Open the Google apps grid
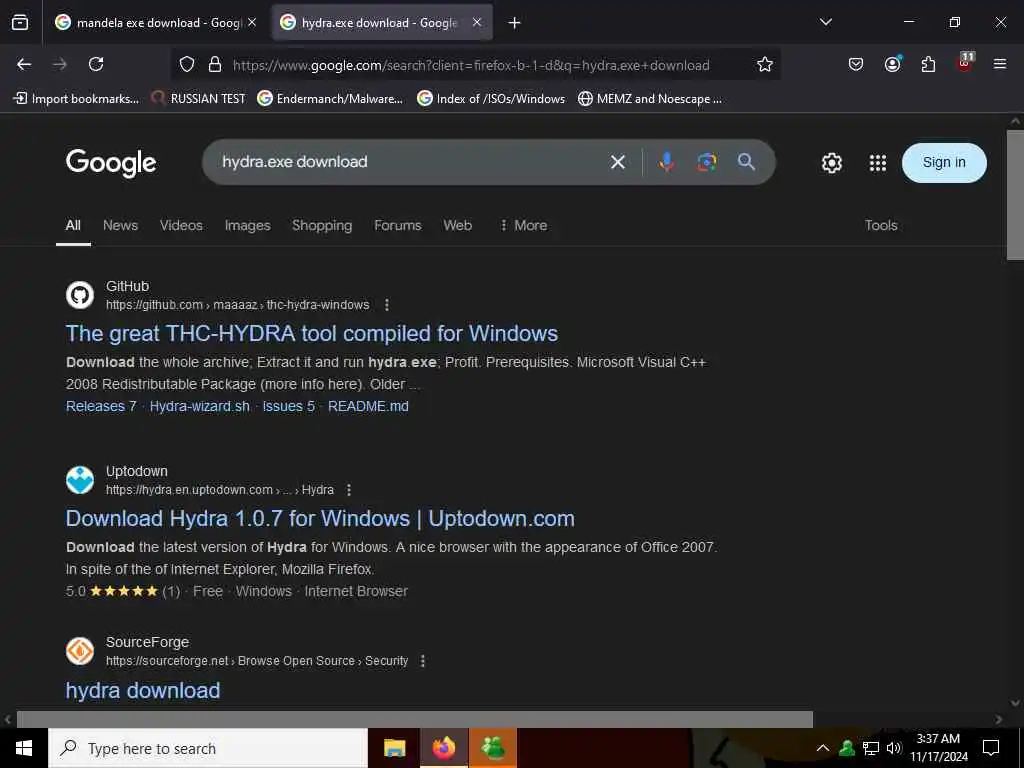The height and width of the screenshot is (768, 1024). pos(878,163)
